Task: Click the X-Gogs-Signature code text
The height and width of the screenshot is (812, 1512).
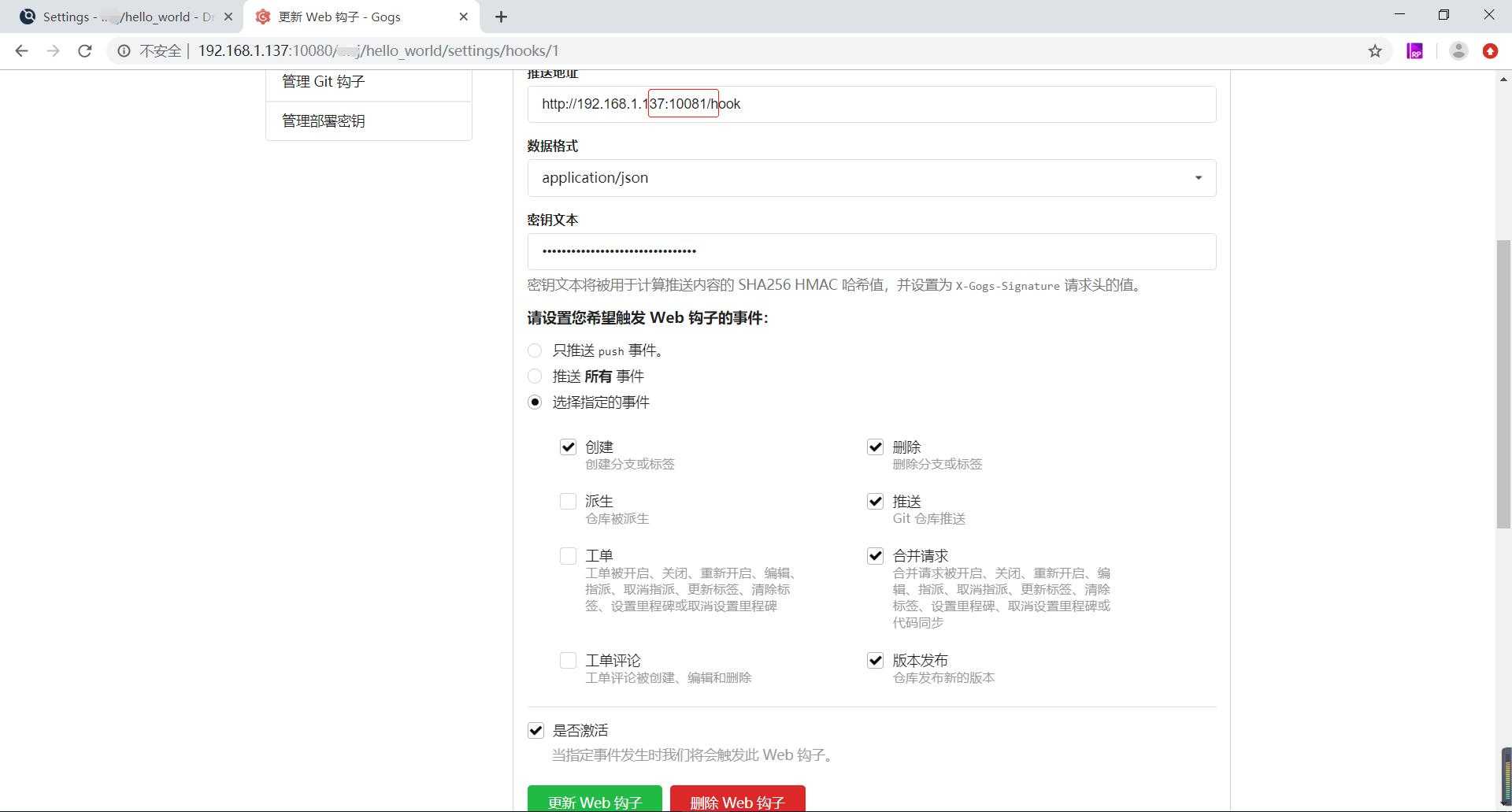Action: [1007, 287]
